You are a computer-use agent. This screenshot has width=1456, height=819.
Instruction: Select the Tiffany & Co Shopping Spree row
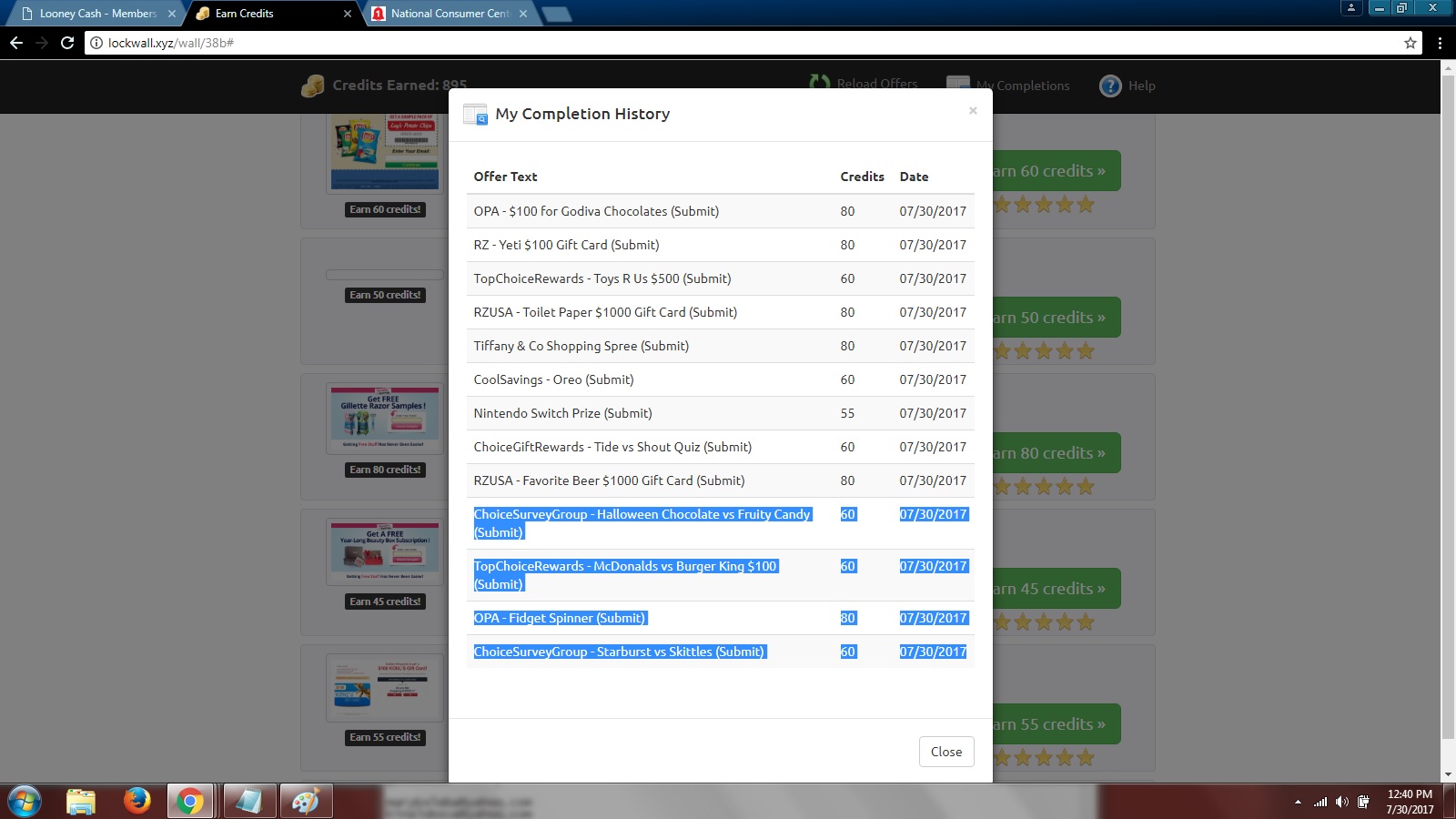coord(721,346)
